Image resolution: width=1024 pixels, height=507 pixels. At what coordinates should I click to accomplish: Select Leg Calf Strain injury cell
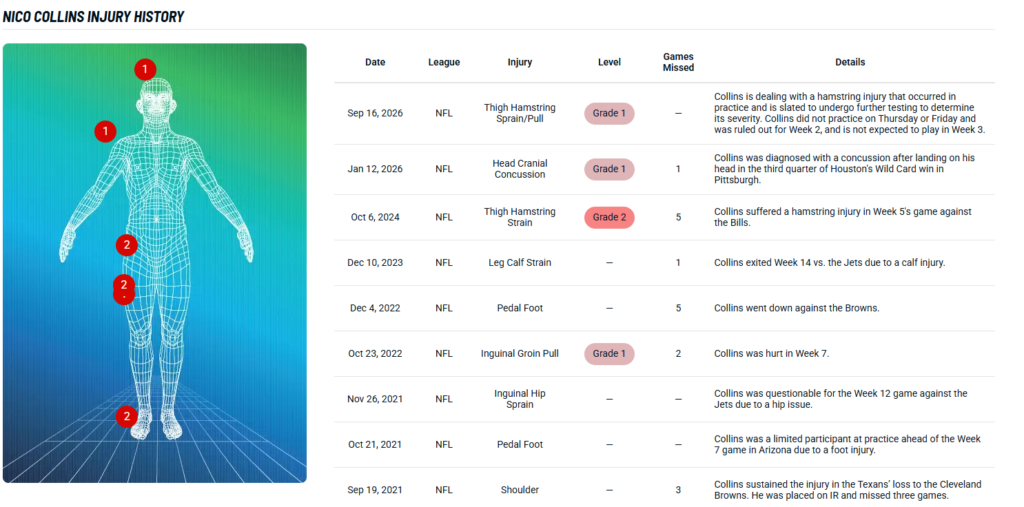(520, 263)
